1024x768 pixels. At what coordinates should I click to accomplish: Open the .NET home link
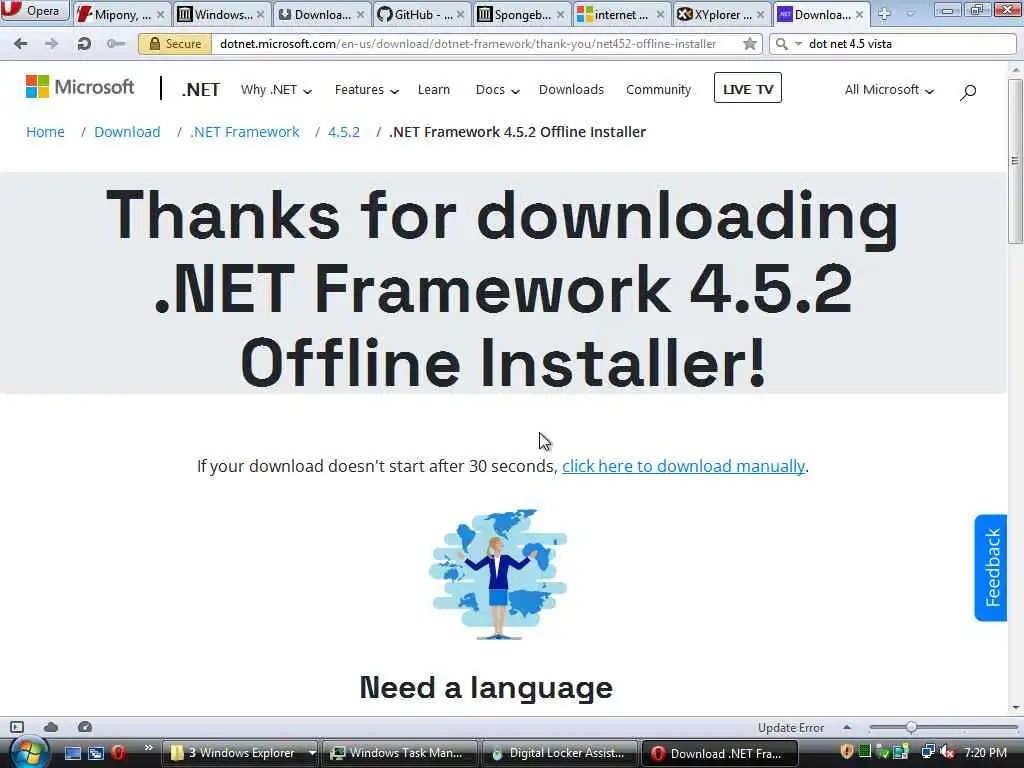coord(200,89)
